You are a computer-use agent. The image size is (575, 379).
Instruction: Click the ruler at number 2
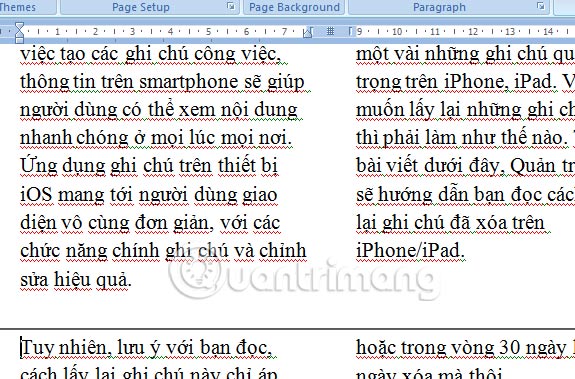point(95,32)
